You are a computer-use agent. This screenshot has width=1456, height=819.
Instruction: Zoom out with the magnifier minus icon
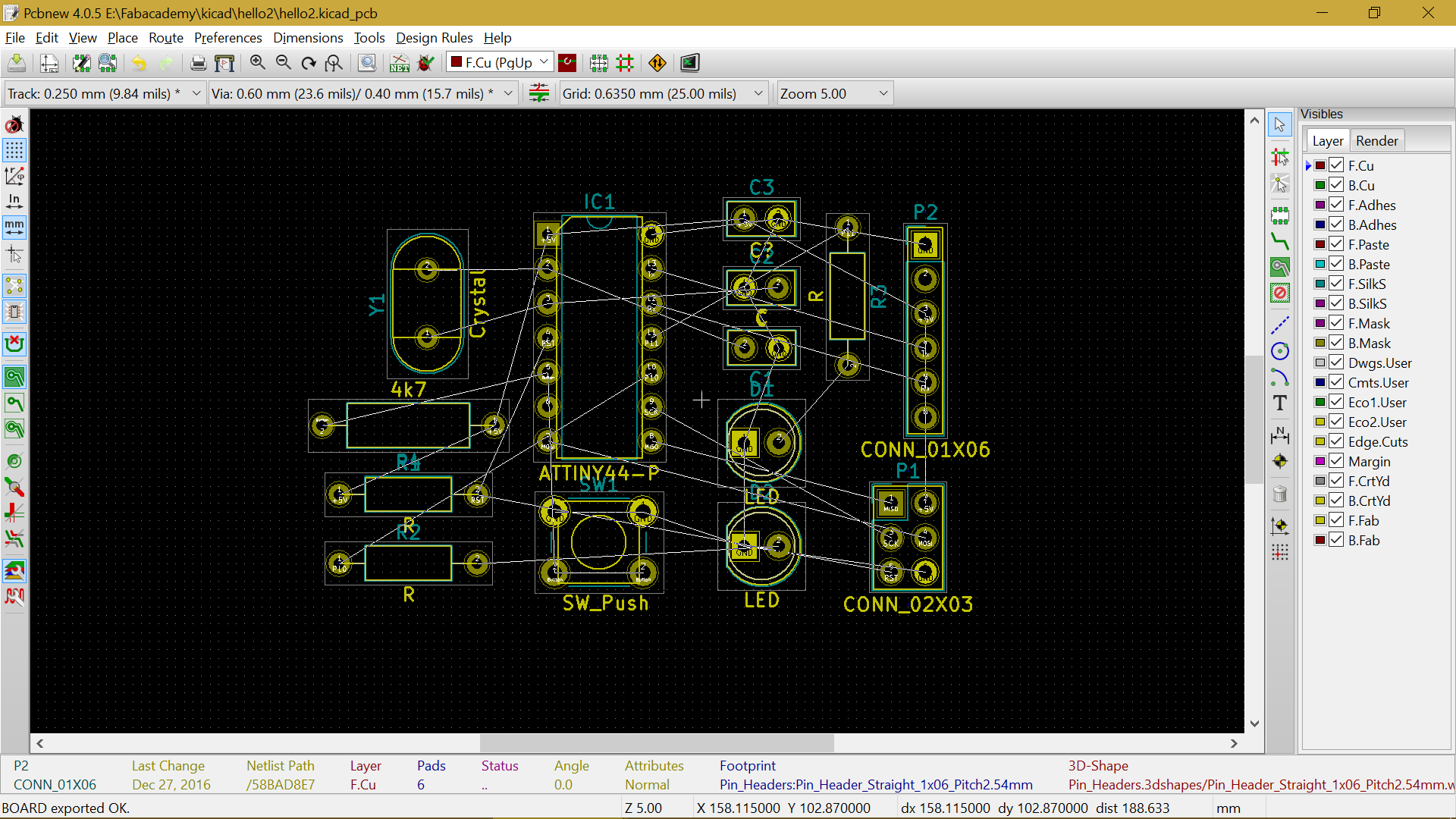coord(284,63)
